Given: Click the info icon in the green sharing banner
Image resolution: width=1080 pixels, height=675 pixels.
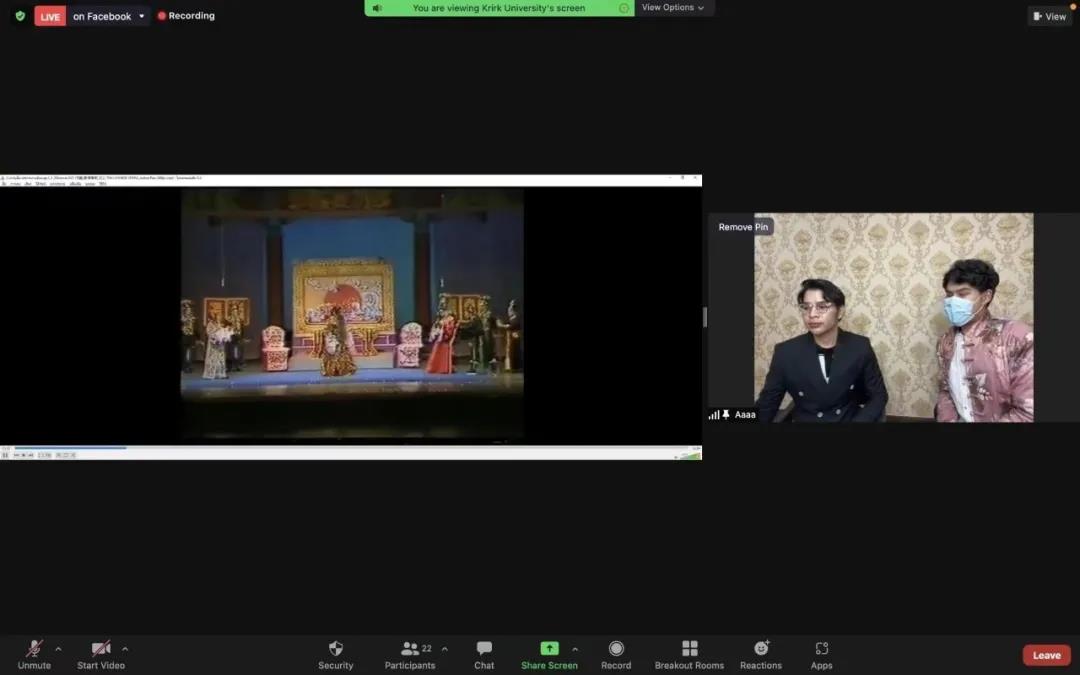Looking at the screenshot, I should click(x=623, y=8).
